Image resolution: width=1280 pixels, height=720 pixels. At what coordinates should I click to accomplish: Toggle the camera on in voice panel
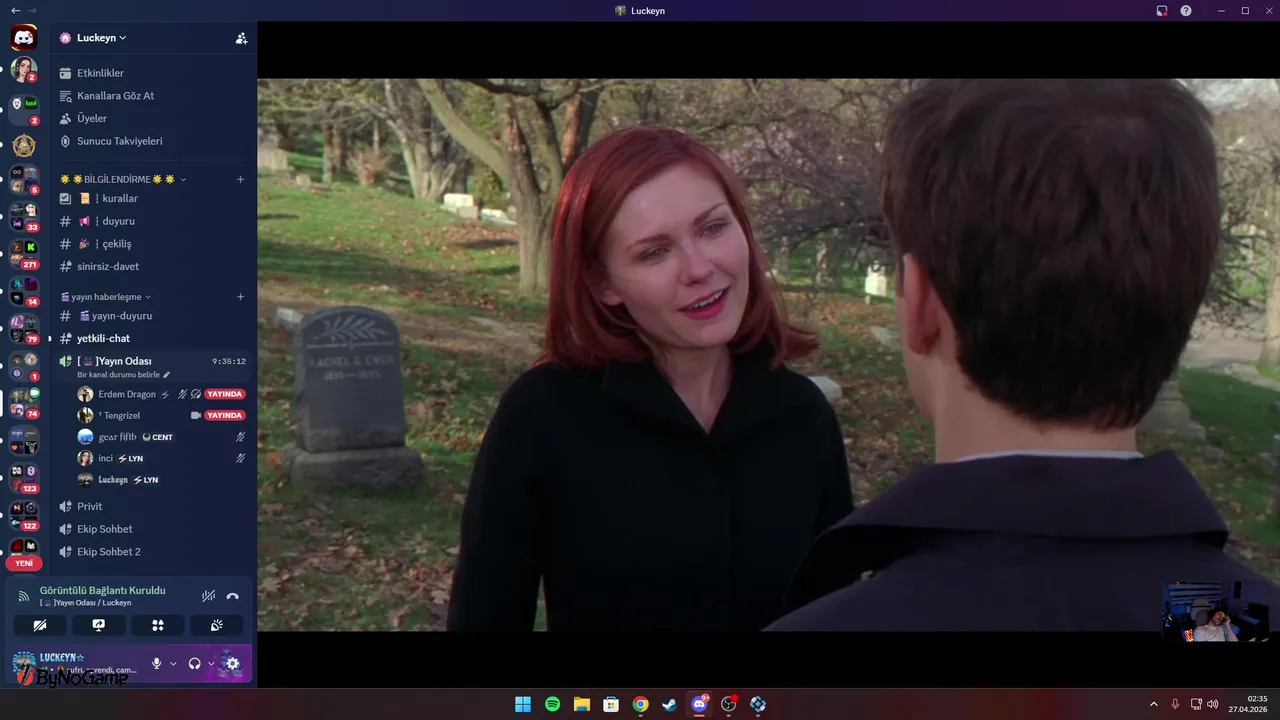(x=40, y=625)
